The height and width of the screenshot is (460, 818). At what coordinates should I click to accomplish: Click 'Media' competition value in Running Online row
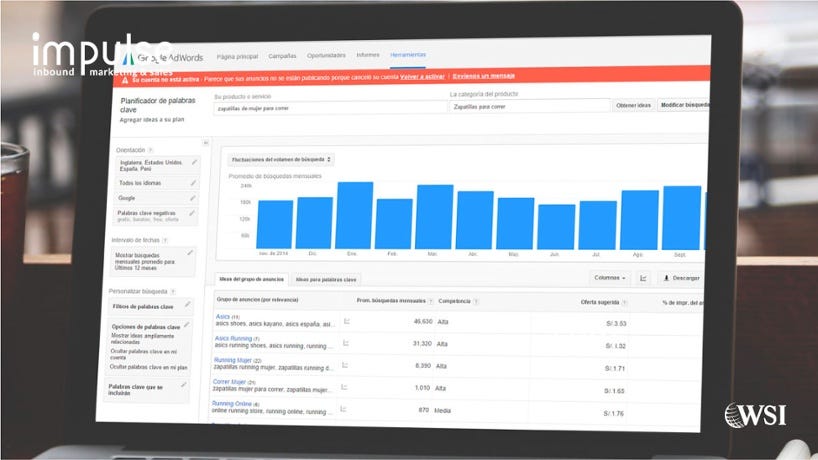(x=442, y=411)
